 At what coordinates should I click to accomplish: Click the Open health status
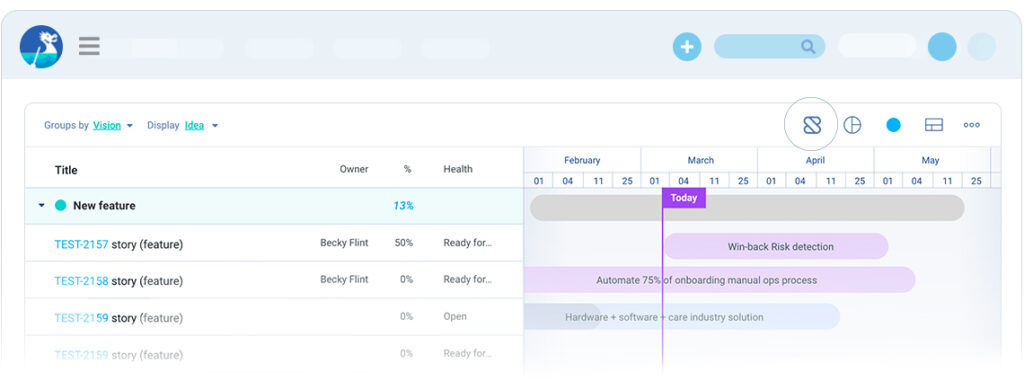[455, 316]
